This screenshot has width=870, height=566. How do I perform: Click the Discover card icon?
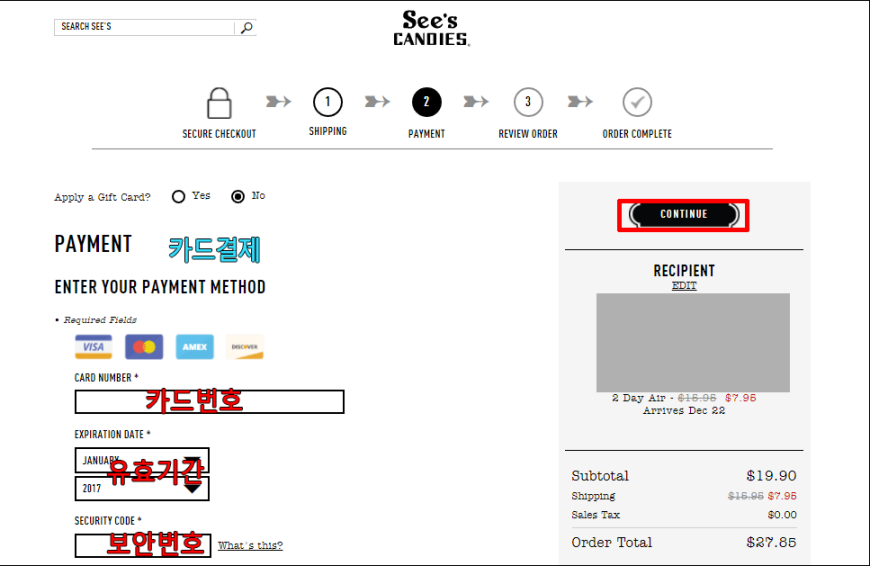point(245,347)
